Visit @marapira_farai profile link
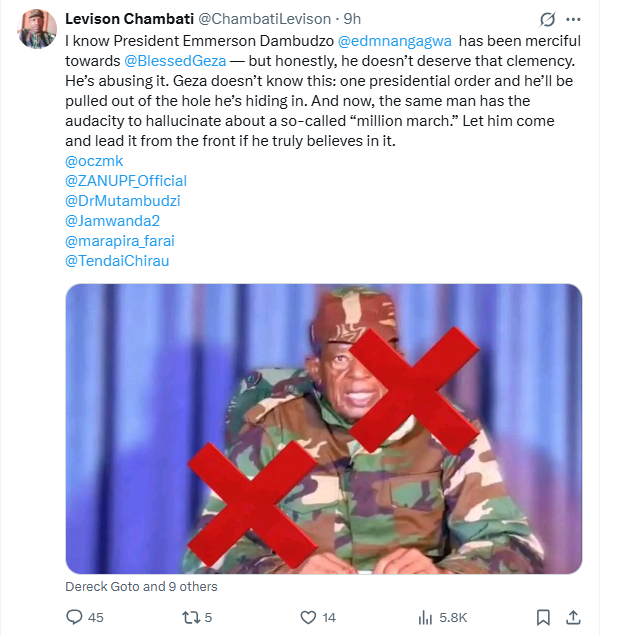620x636 pixels. [117, 240]
